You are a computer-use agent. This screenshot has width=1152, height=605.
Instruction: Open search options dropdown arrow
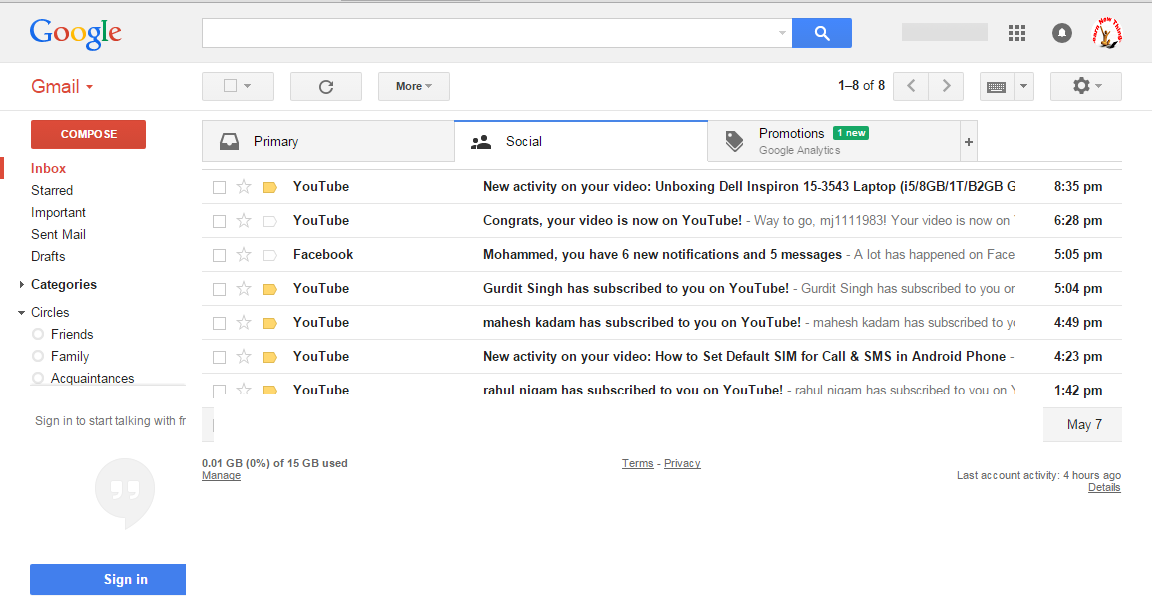(782, 33)
